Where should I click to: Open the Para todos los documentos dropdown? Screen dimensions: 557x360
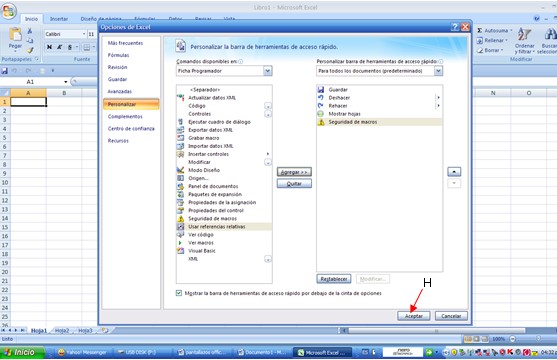pos(438,71)
